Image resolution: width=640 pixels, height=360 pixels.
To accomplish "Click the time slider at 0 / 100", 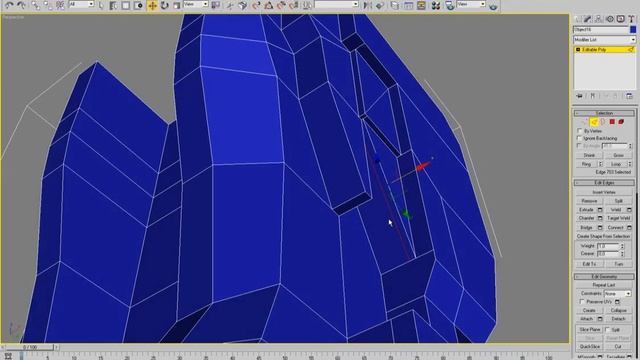I will click(30, 347).
